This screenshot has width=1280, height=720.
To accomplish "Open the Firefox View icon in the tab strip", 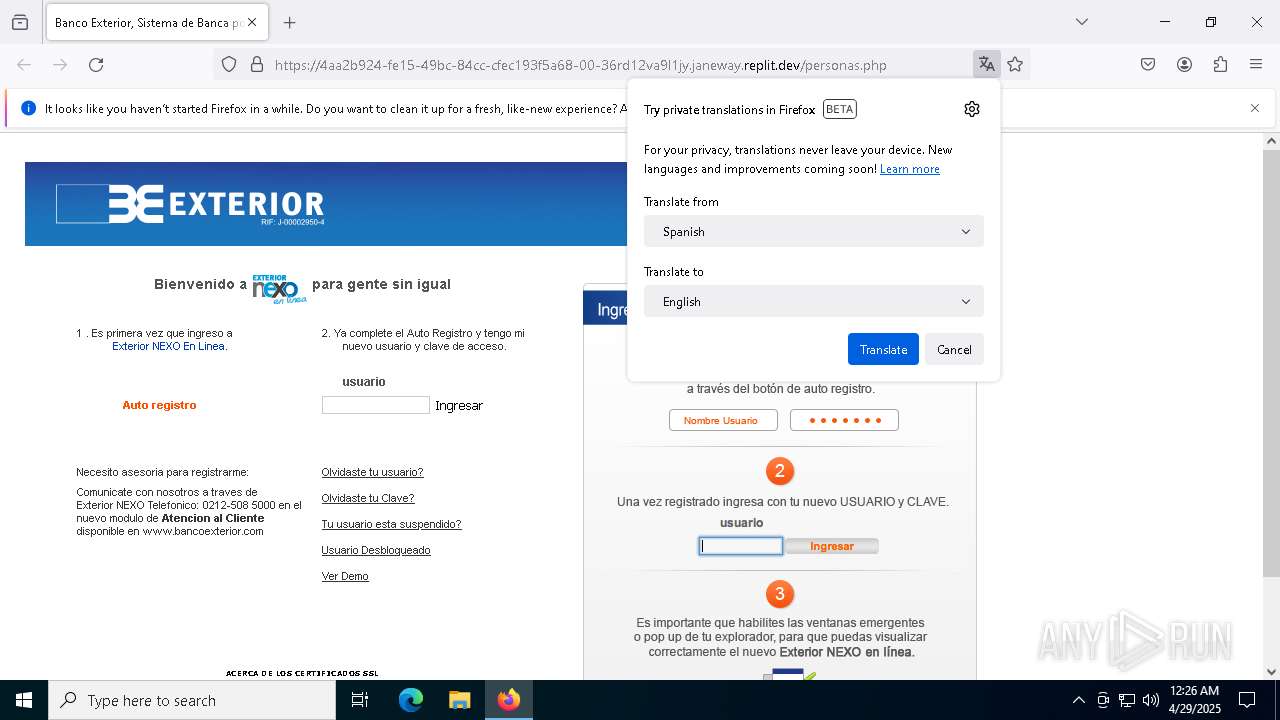I will pos(20,22).
